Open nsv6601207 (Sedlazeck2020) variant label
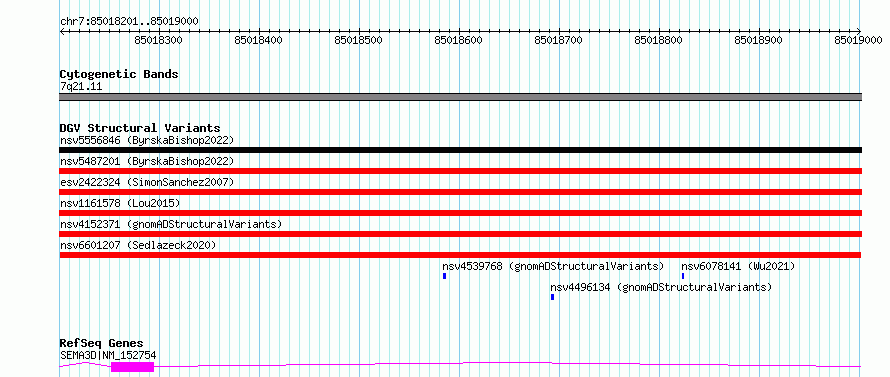 click(138, 245)
